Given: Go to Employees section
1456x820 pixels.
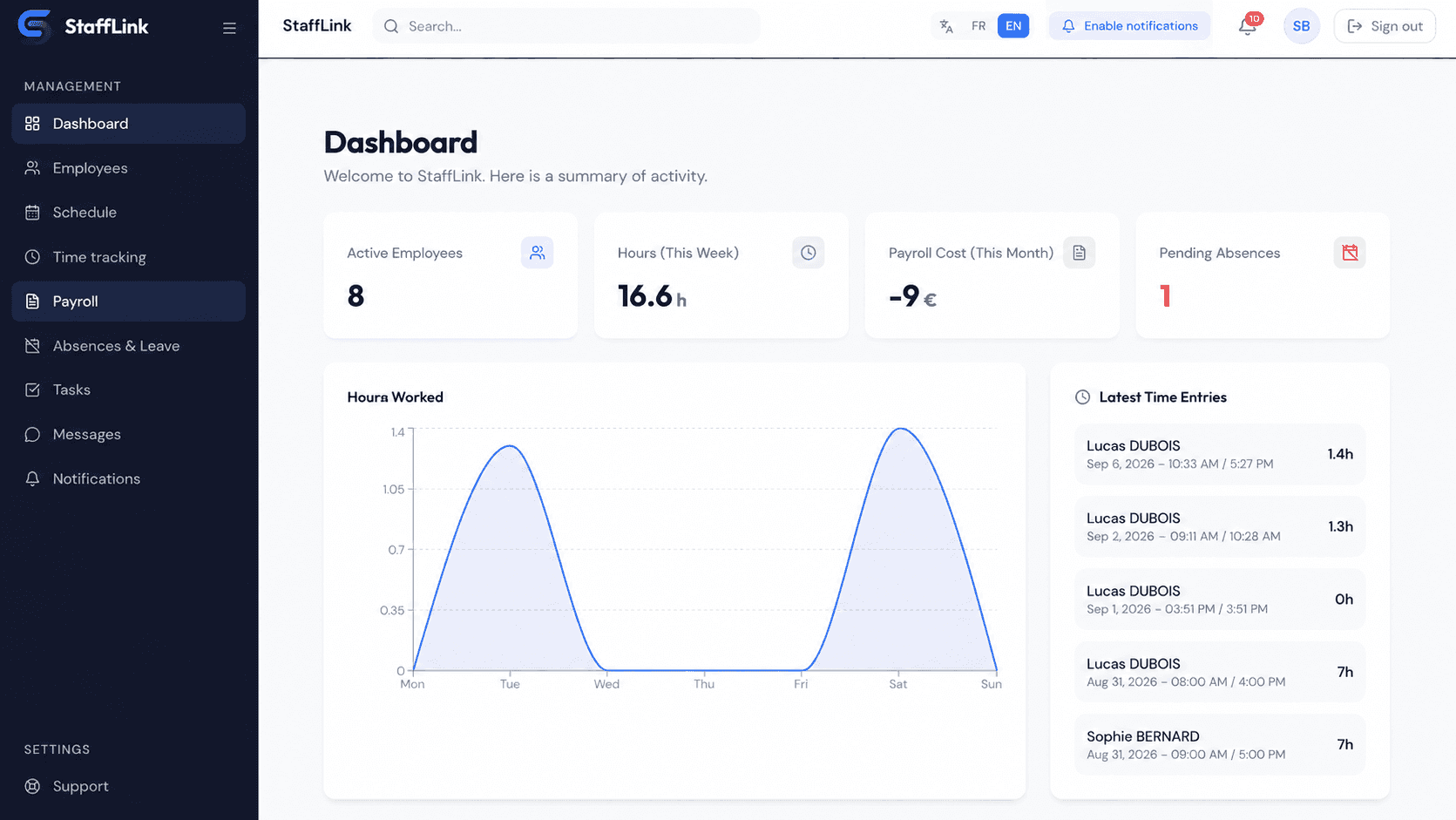Looking at the screenshot, I should [129, 168].
